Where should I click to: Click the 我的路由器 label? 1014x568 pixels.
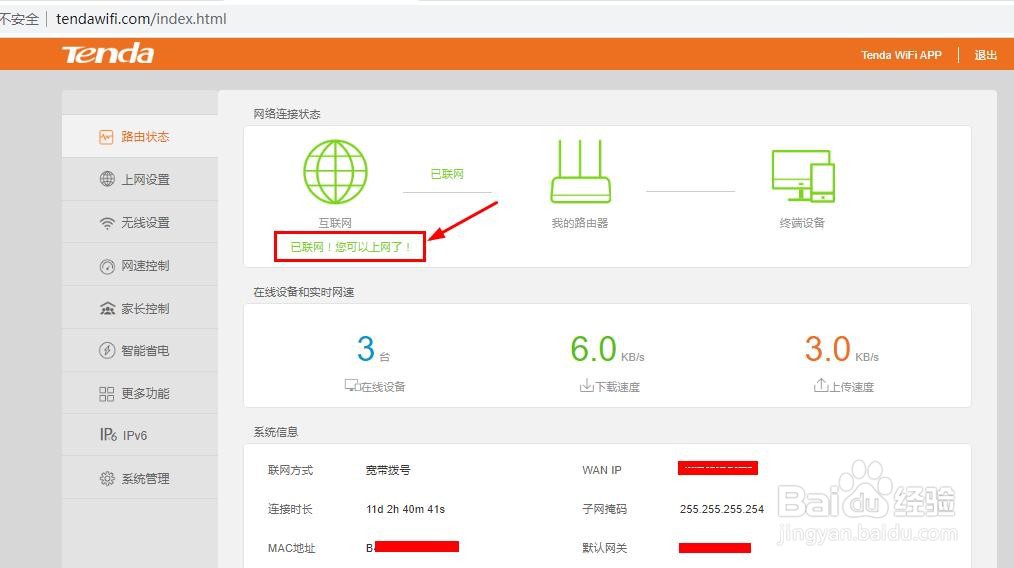[580, 223]
